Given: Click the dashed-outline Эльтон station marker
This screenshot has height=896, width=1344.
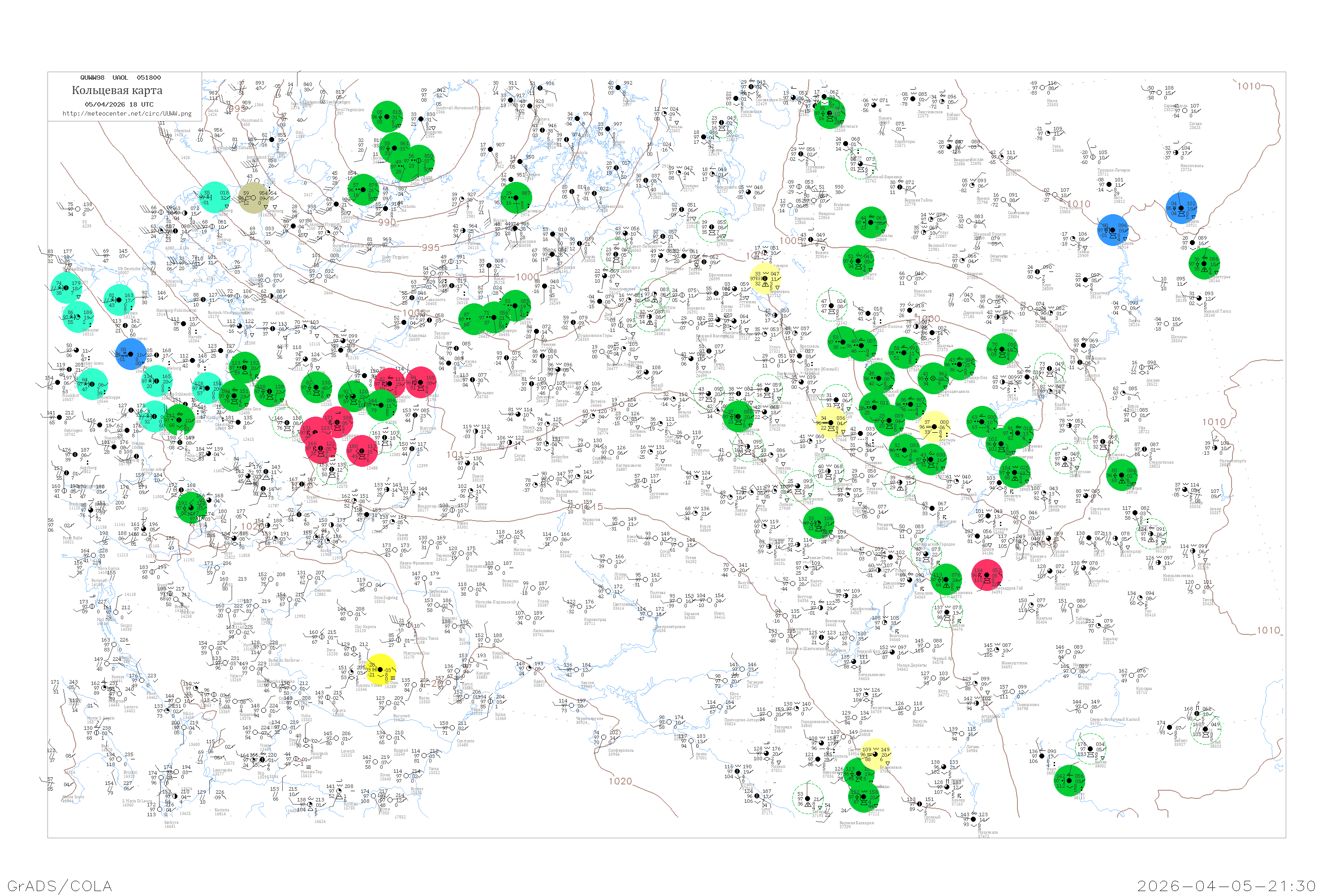Looking at the screenshot, I should click(948, 612).
